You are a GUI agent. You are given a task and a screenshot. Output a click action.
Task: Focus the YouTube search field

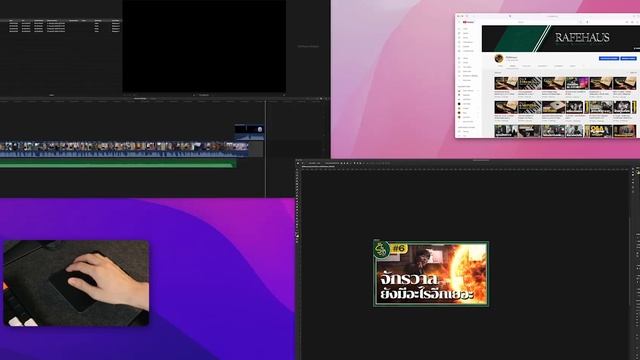tap(549, 22)
